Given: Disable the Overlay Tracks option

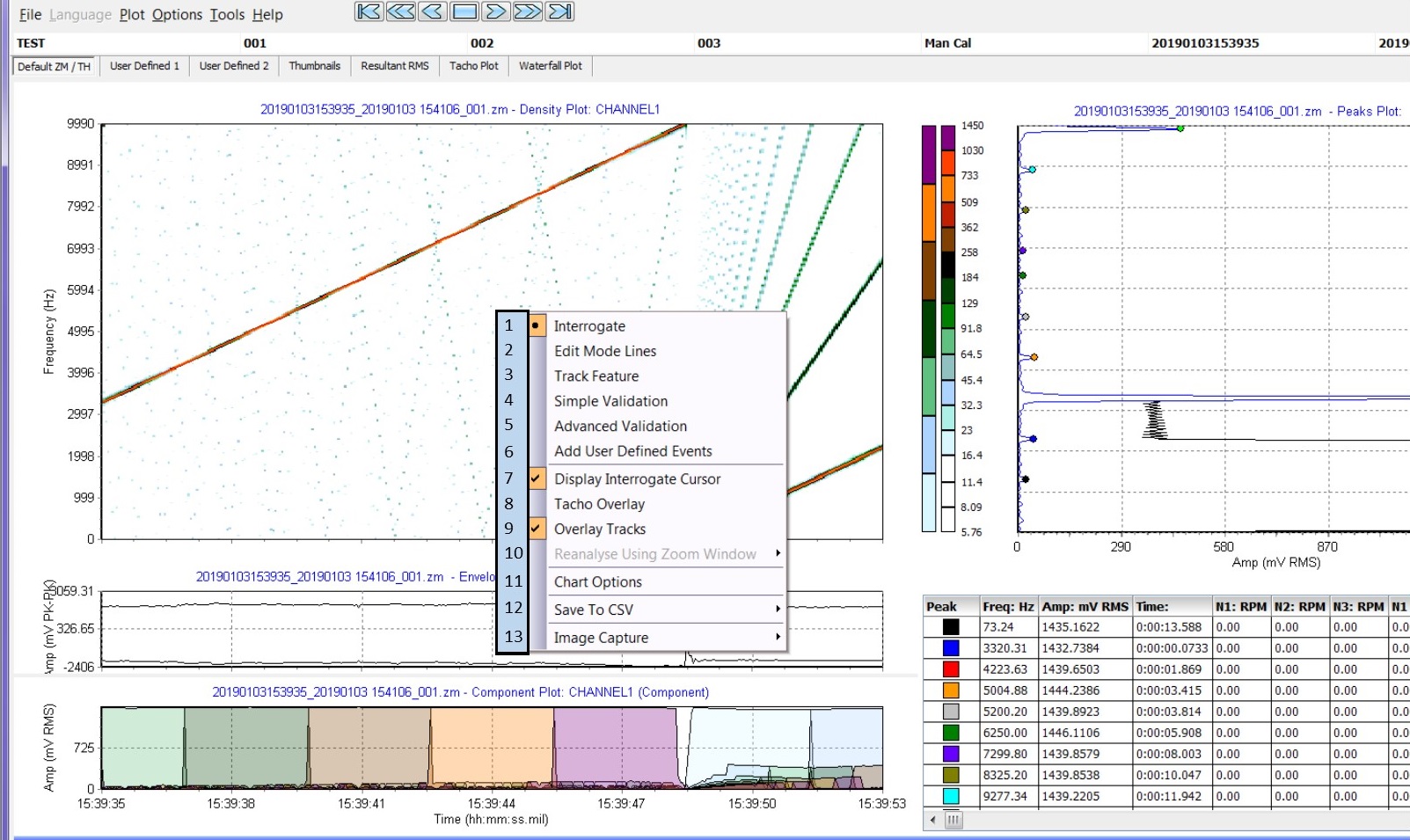Looking at the screenshot, I should point(600,530).
